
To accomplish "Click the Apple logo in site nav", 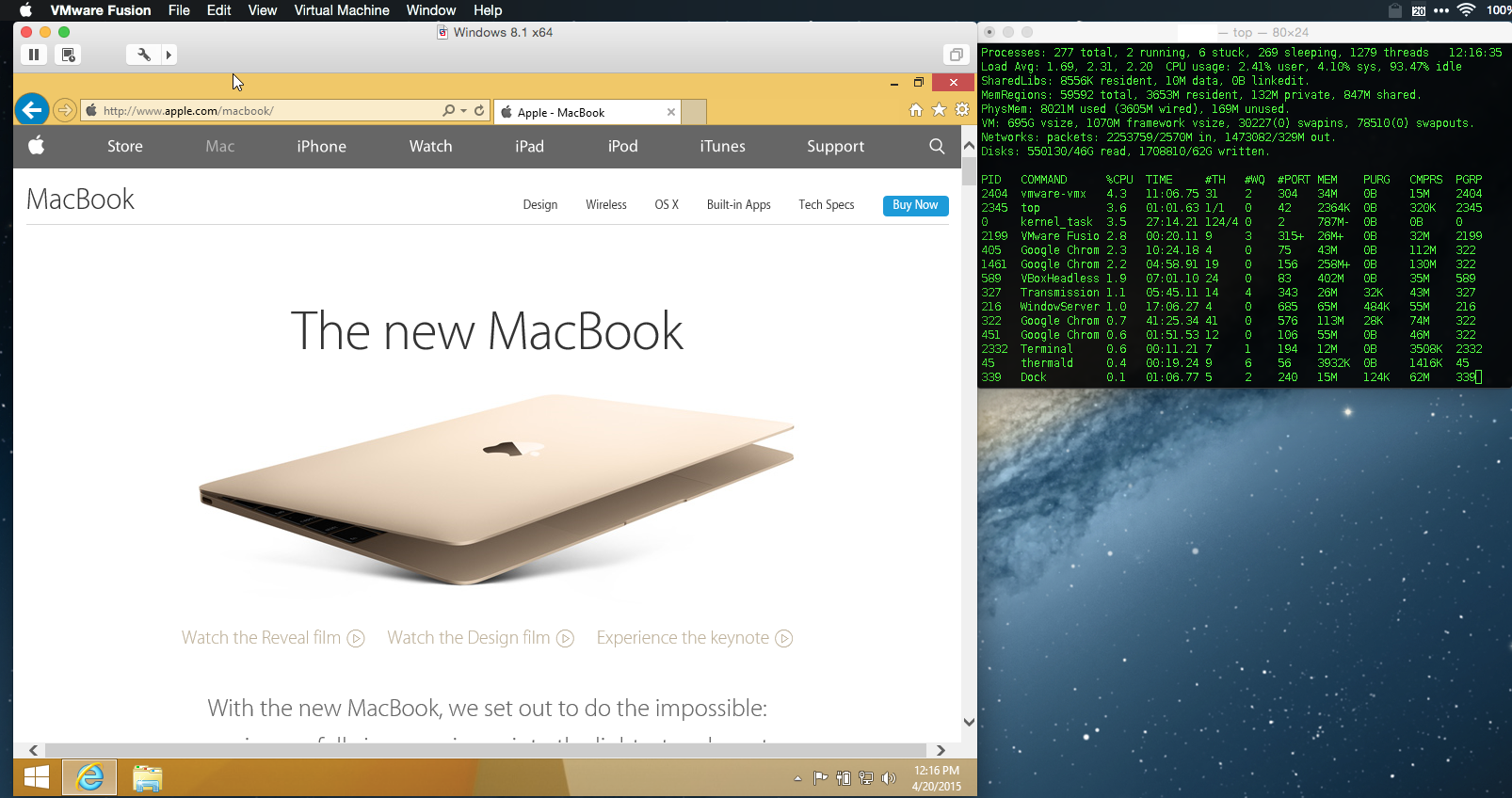I will (37, 146).
